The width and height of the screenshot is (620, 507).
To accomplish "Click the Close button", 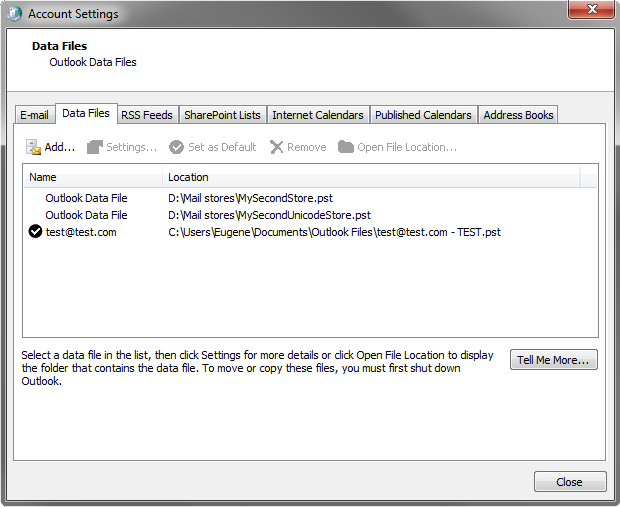I will click(x=570, y=482).
